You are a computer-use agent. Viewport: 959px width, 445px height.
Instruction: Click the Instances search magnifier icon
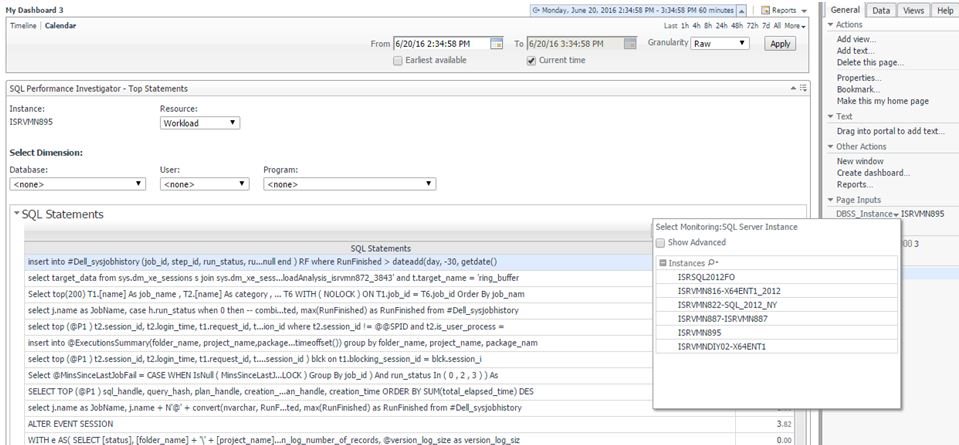[713, 263]
